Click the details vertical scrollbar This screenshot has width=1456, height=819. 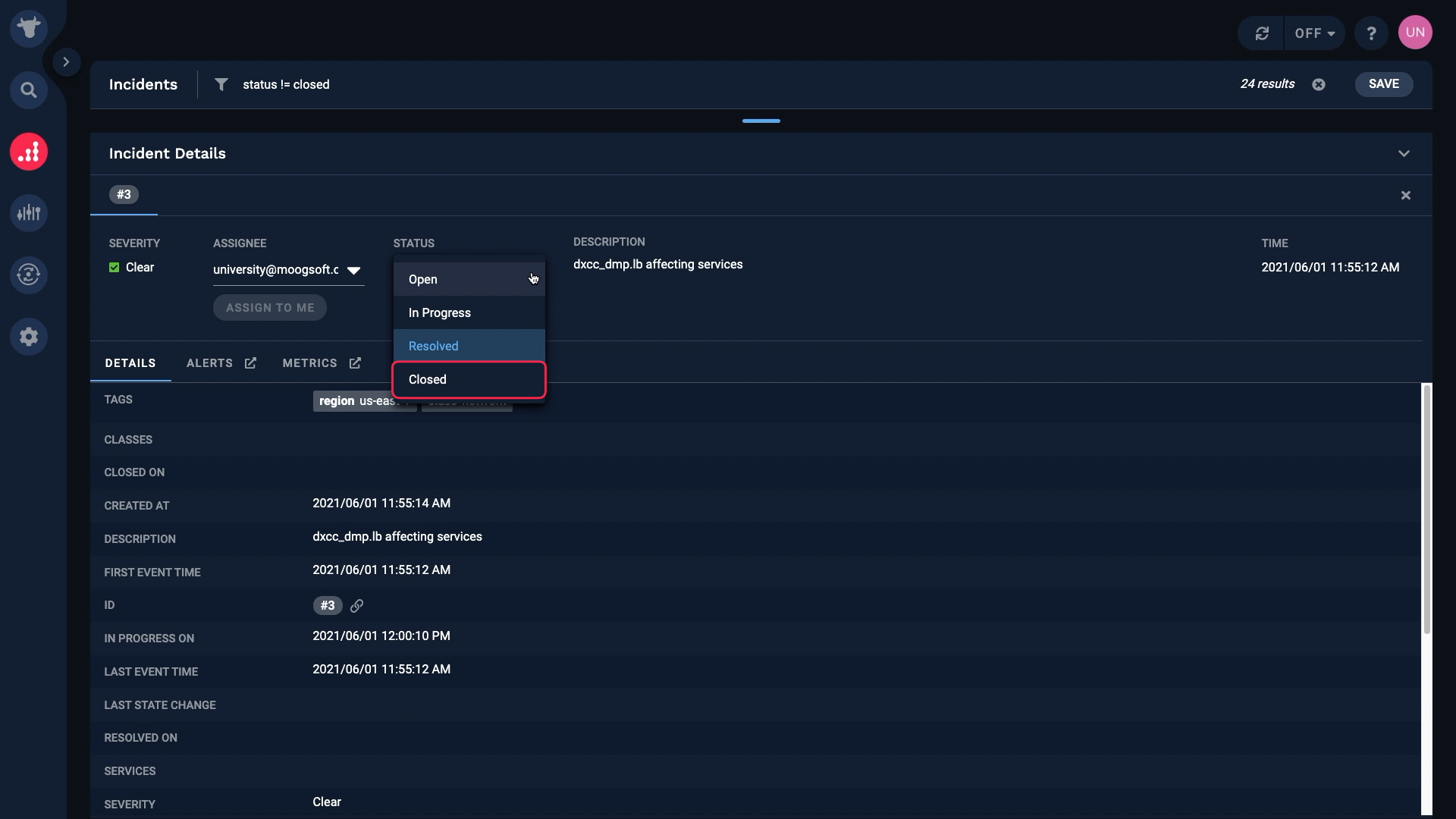pos(1426,509)
